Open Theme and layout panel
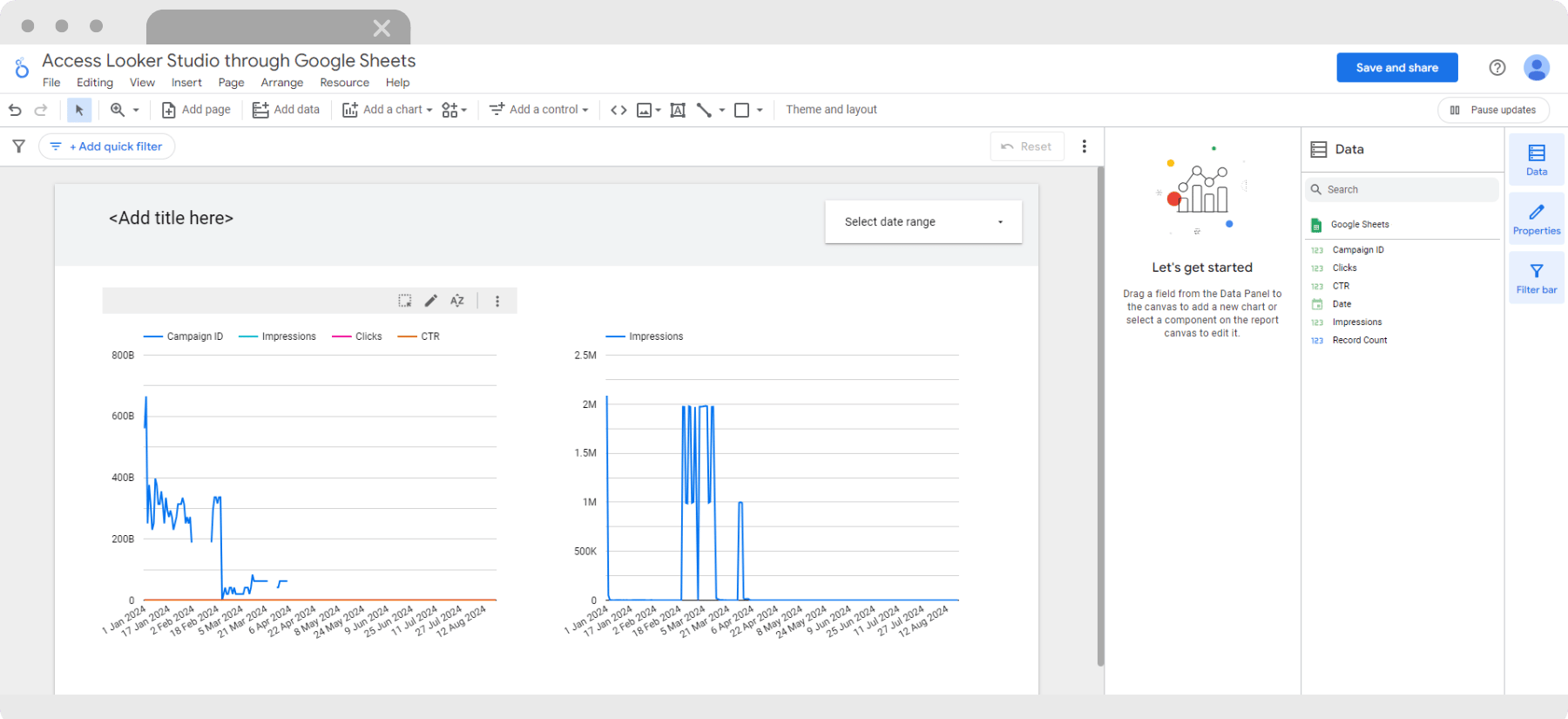This screenshot has height=719, width=1568. pyautogui.click(x=831, y=110)
